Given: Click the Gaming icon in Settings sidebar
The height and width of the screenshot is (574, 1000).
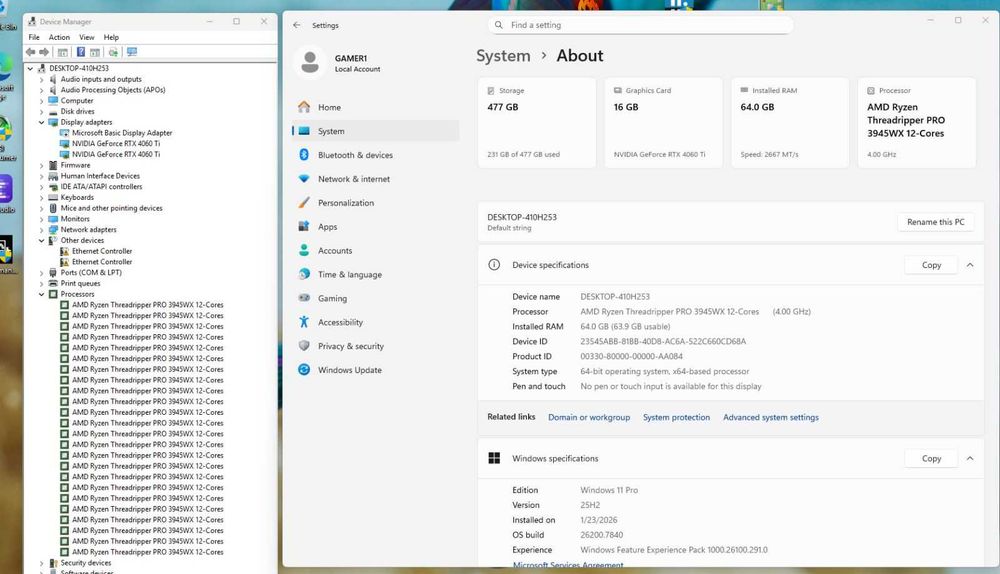Looking at the screenshot, I should [304, 298].
